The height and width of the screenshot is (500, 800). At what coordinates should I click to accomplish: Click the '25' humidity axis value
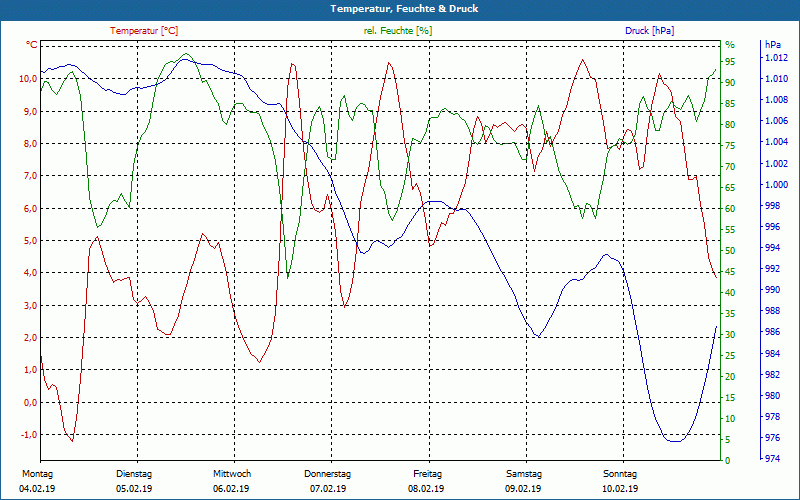(x=730, y=356)
